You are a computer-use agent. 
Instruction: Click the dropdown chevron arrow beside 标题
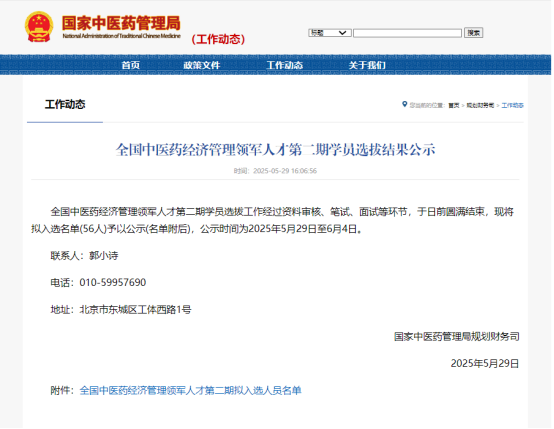[342, 33]
